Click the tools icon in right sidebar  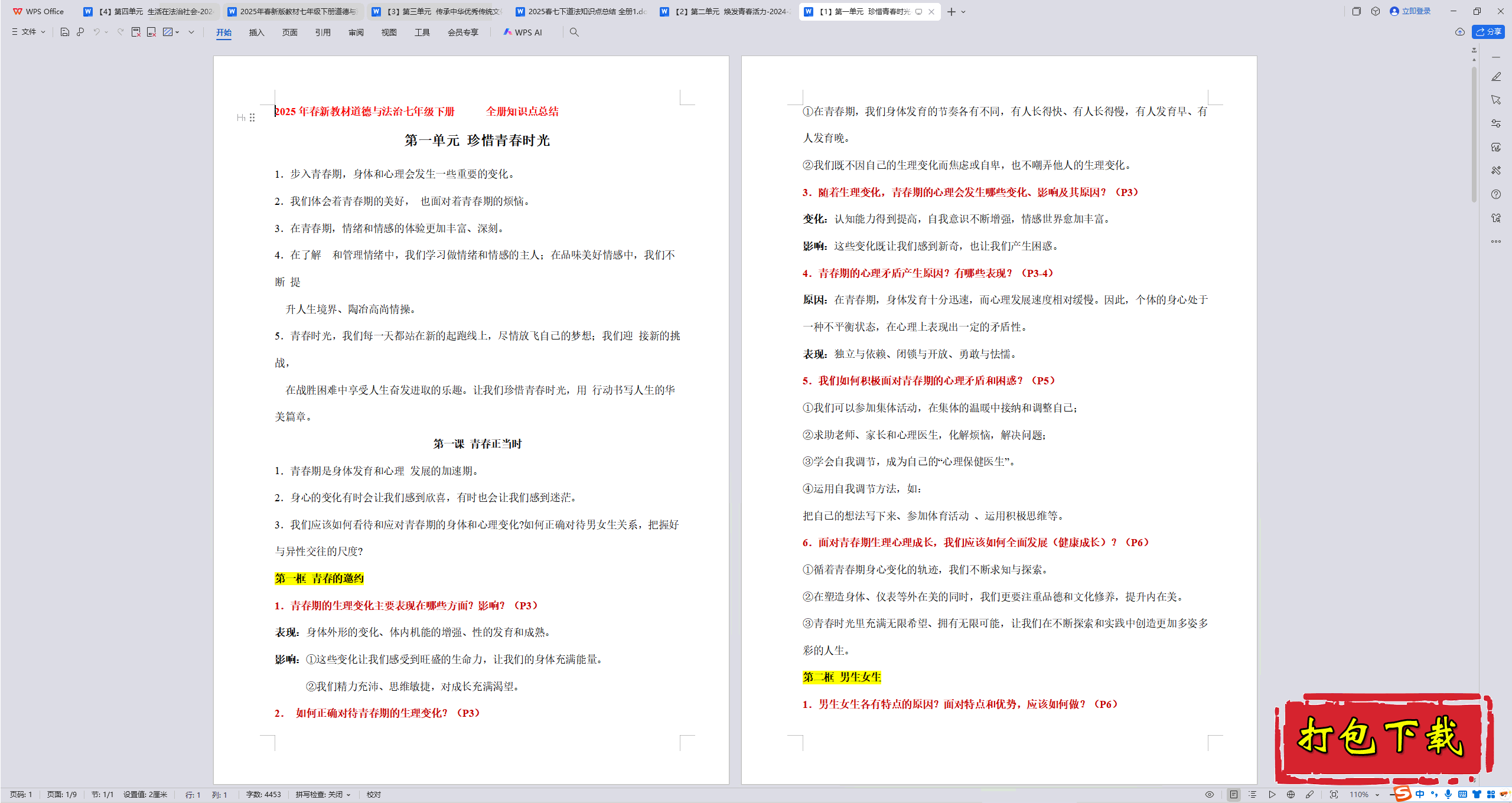pyautogui.click(x=1496, y=171)
